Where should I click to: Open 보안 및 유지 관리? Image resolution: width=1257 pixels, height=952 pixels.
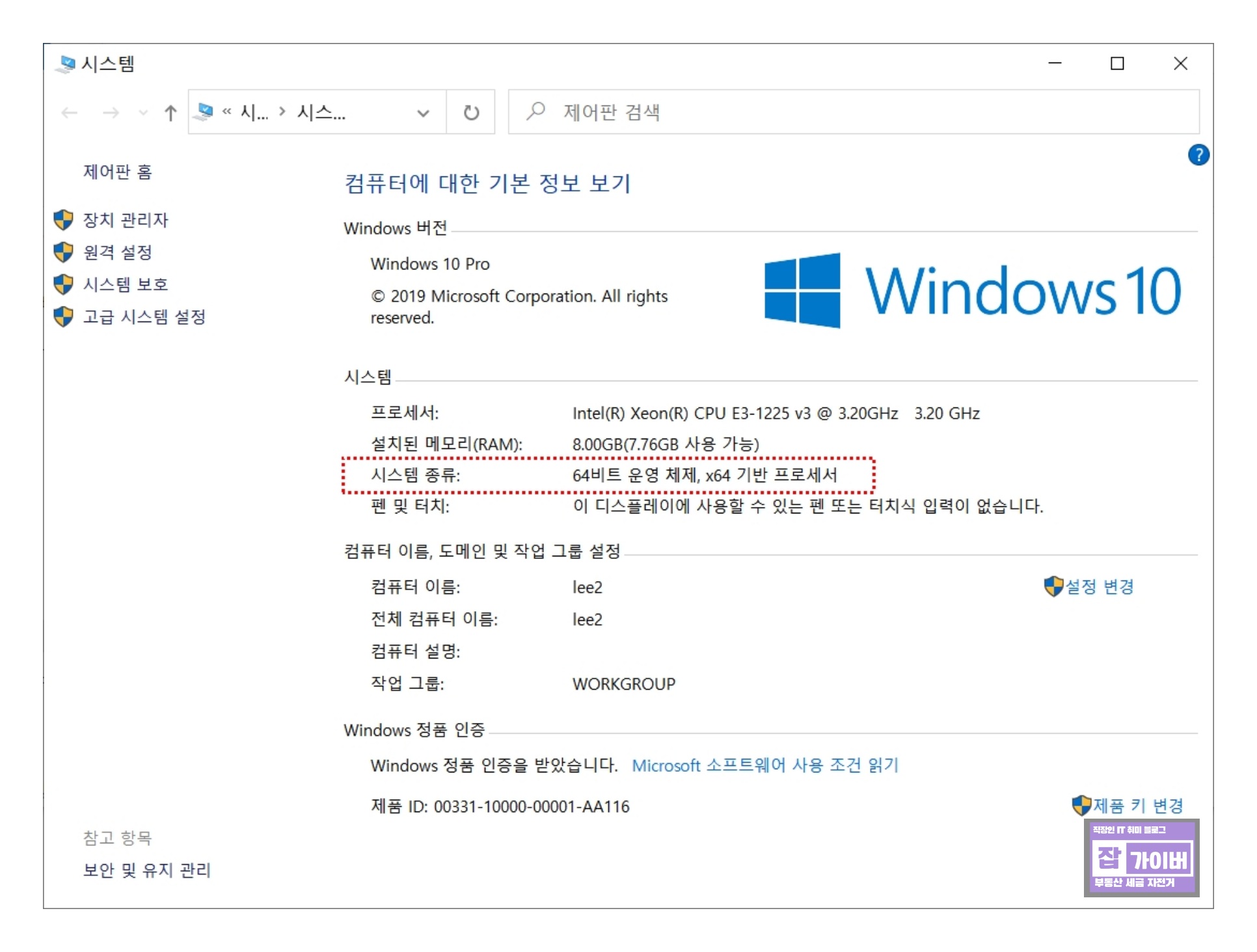147,870
